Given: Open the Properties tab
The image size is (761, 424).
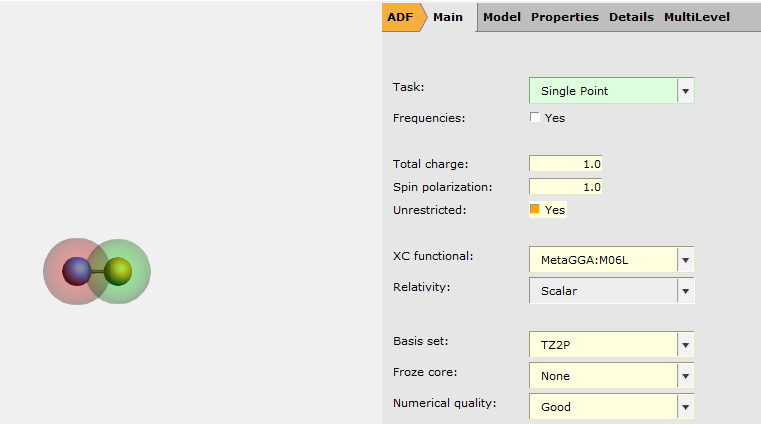Looking at the screenshot, I should click(564, 17).
